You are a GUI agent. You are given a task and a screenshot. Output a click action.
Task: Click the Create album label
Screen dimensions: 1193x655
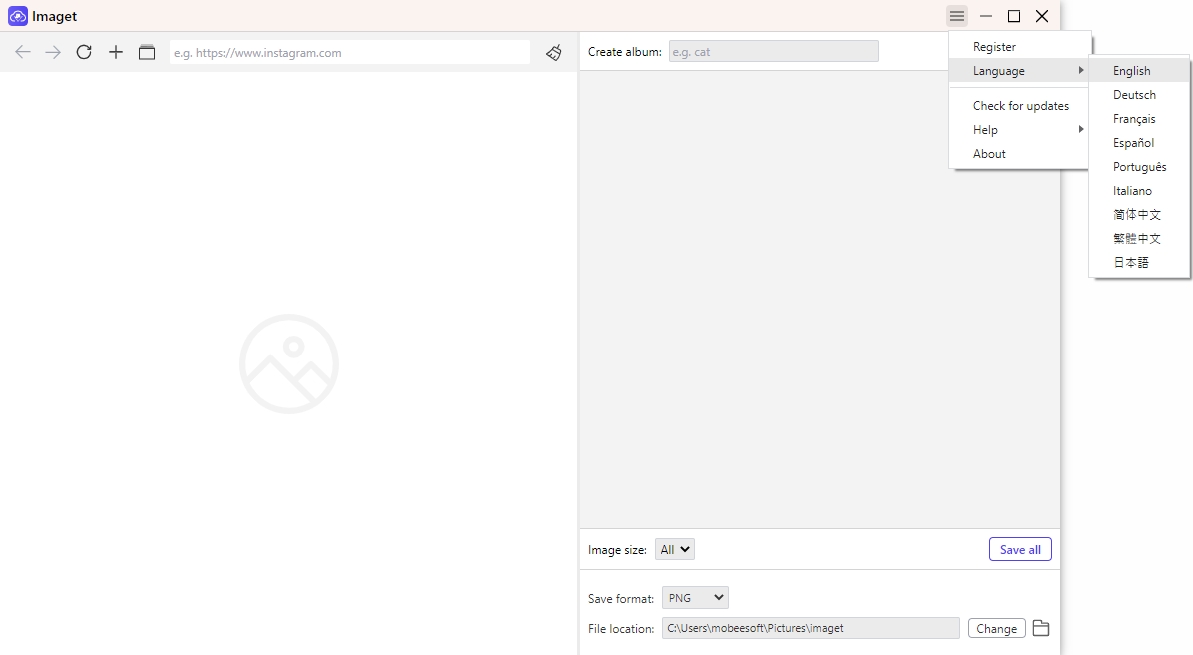pos(625,52)
